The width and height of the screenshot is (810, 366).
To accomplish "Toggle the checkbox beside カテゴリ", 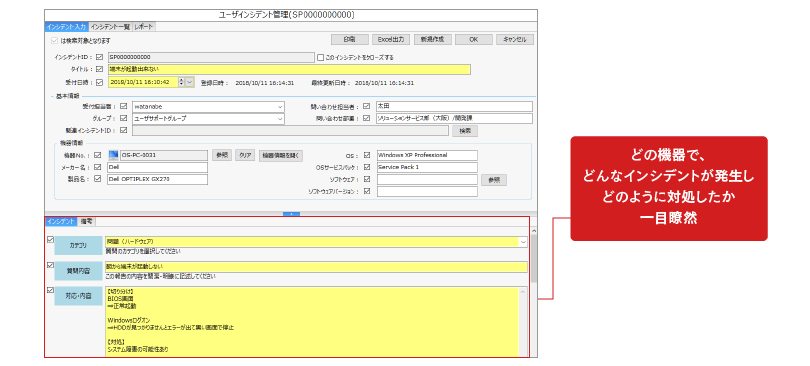I will click(x=50, y=240).
